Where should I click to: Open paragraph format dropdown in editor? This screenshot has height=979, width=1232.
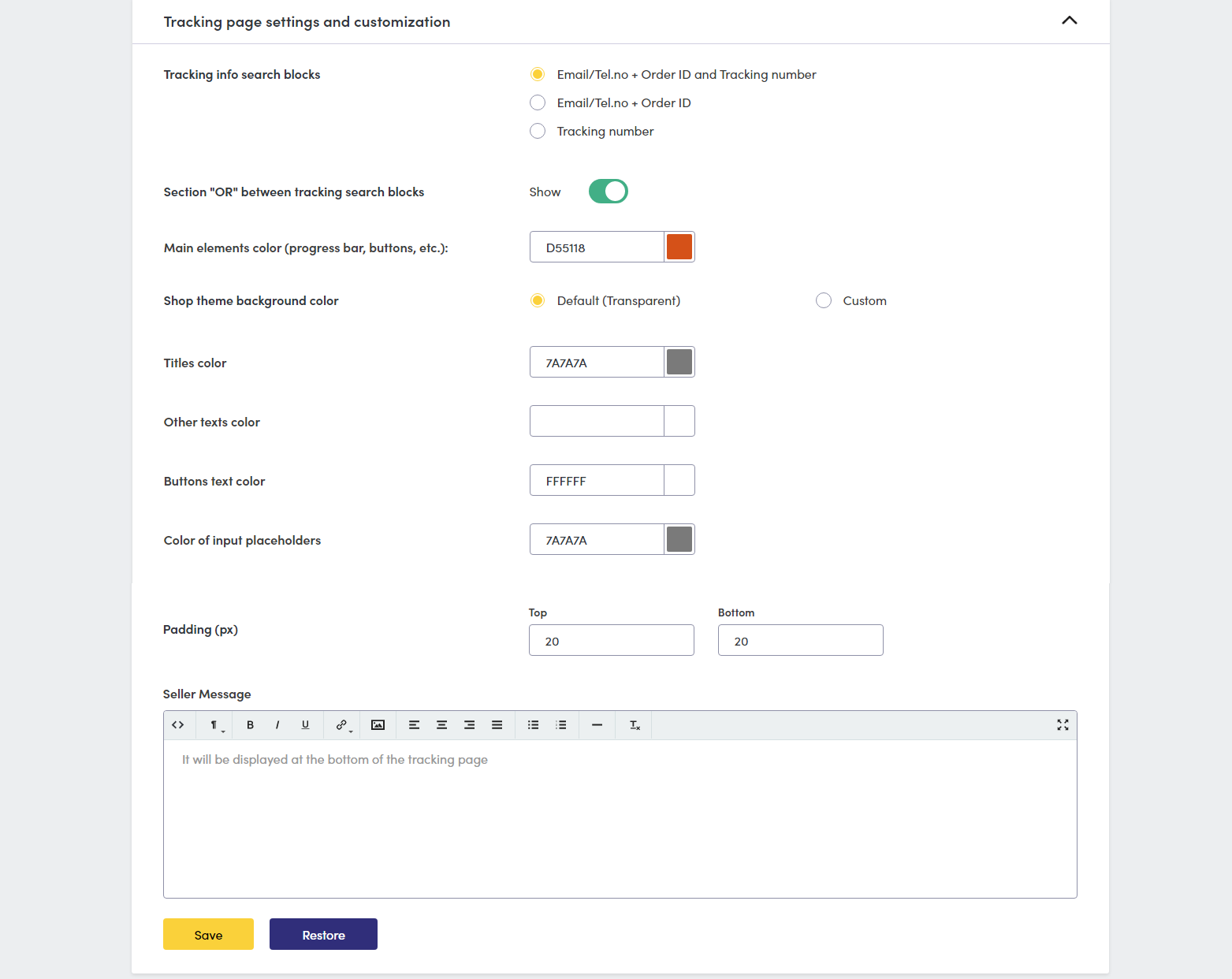[215, 725]
